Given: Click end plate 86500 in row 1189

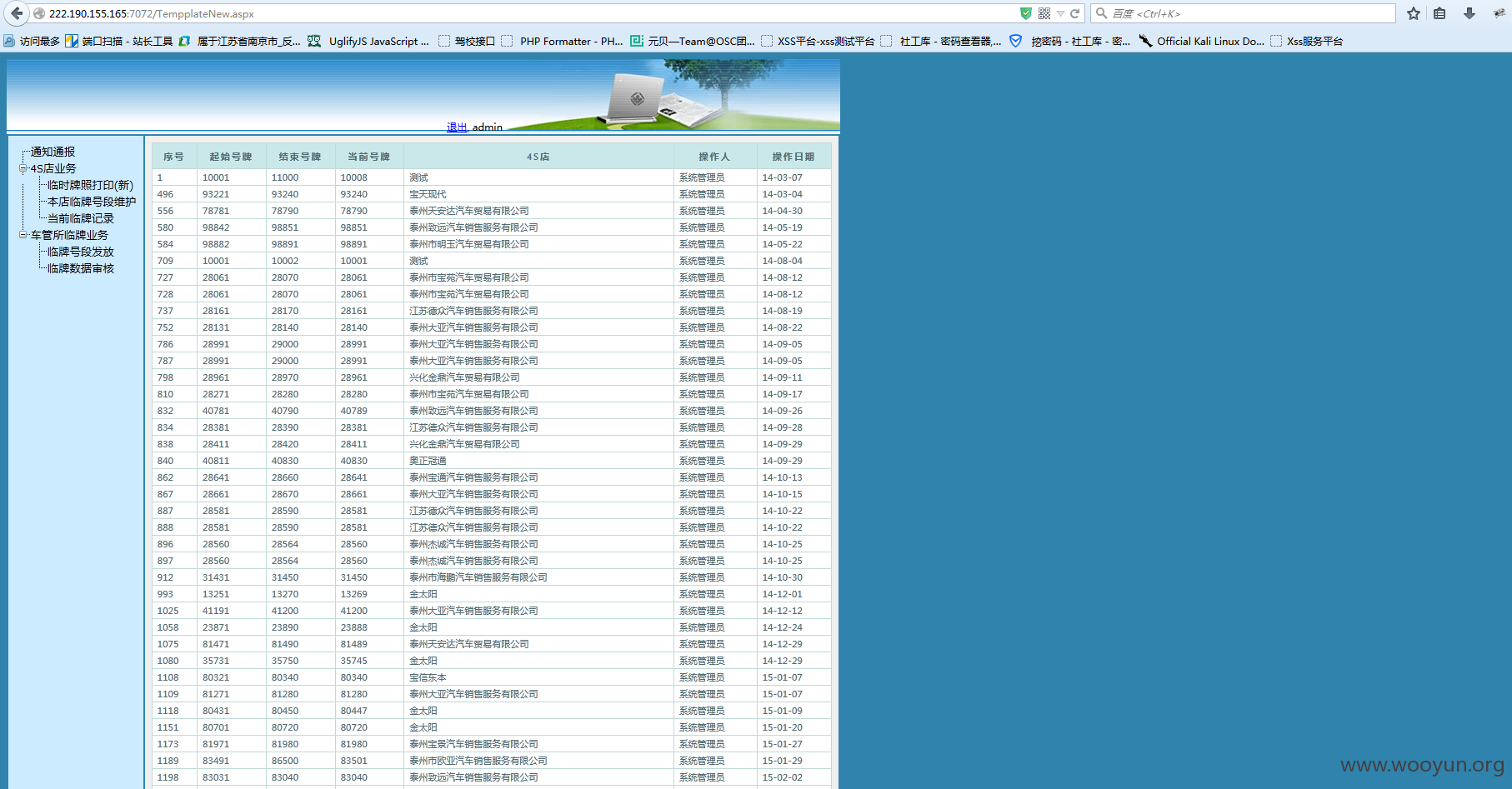Looking at the screenshot, I should point(285,761).
